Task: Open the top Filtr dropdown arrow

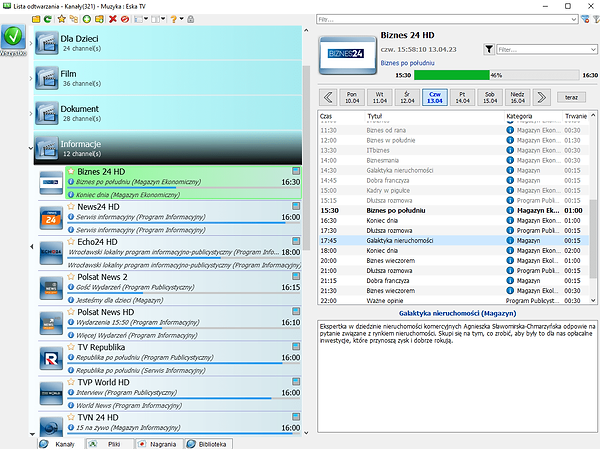Action: click(x=574, y=19)
